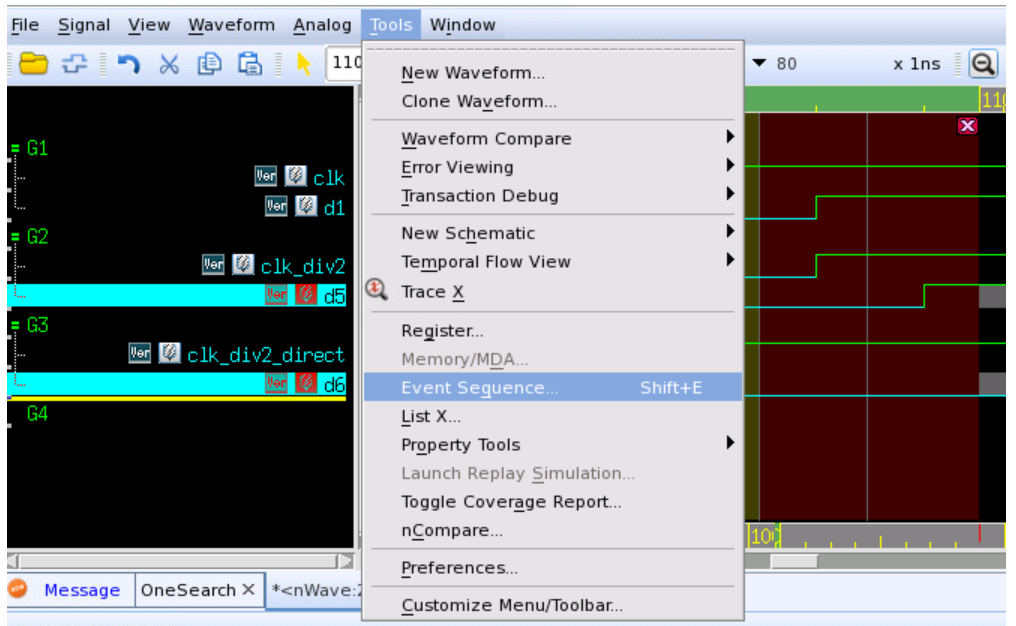
Task: Click the undo arrow icon
Action: coord(128,64)
